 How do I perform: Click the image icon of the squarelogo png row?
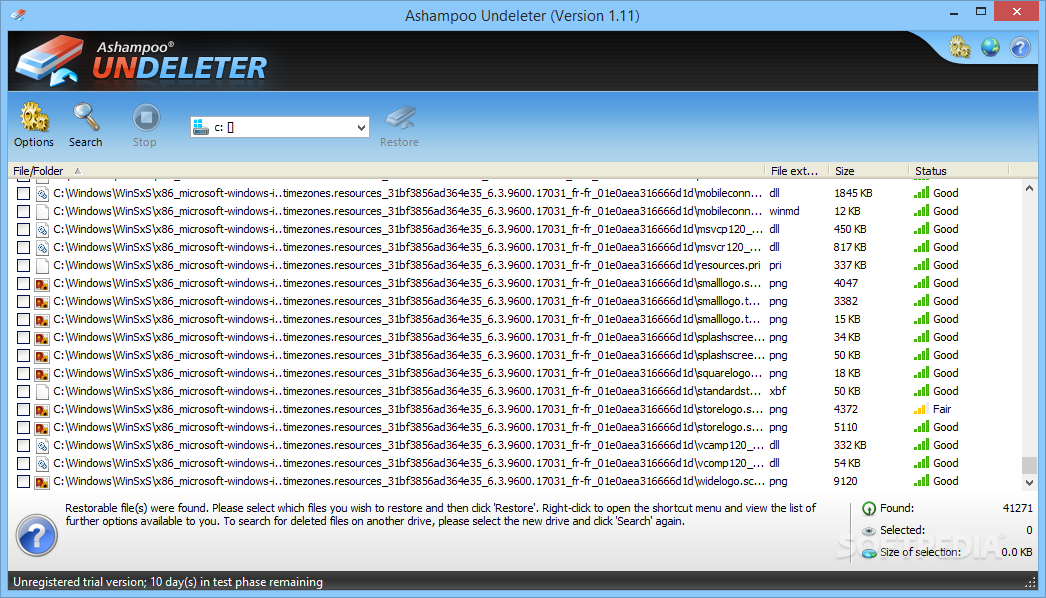coord(42,373)
